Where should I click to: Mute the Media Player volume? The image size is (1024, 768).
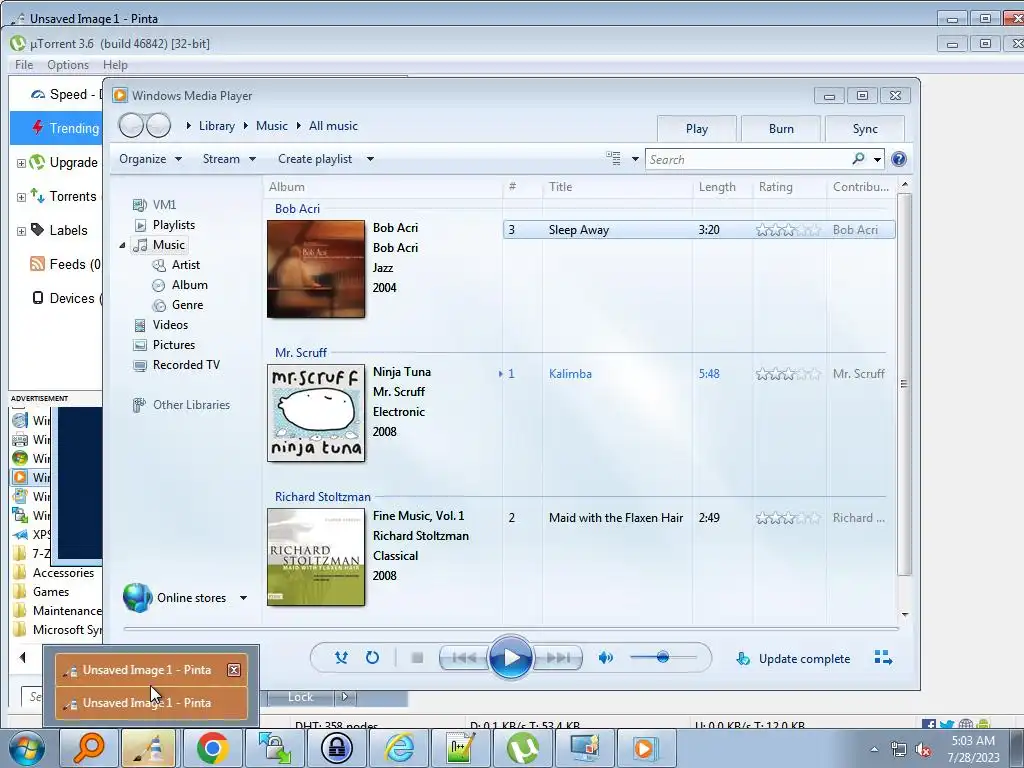click(605, 658)
